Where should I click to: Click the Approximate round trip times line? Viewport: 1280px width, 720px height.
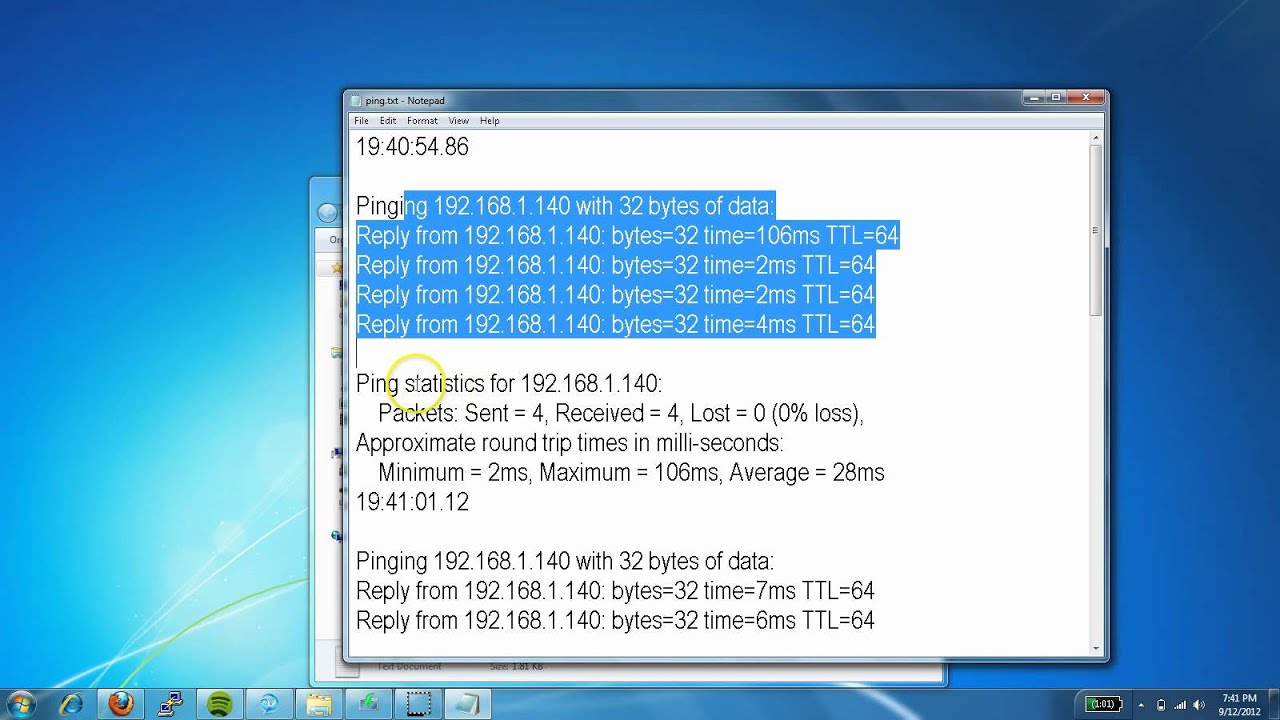[x=570, y=442]
